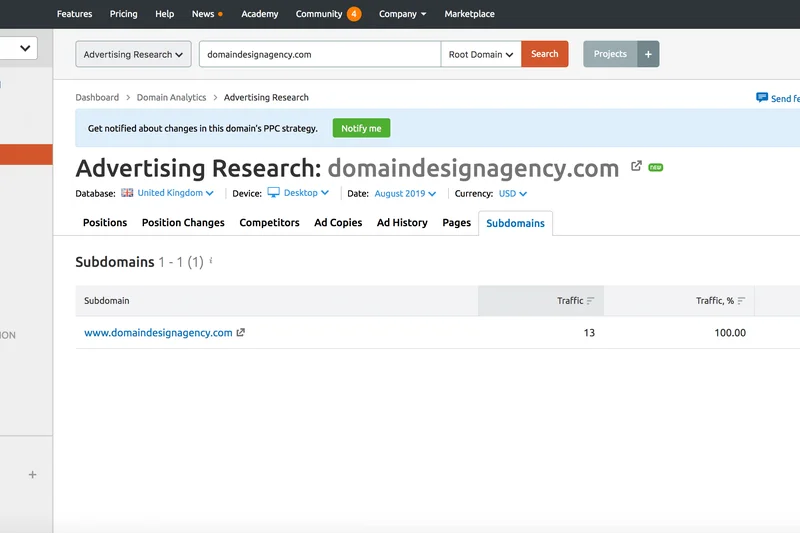
Task: Open Company menu dropdown
Action: 403,14
